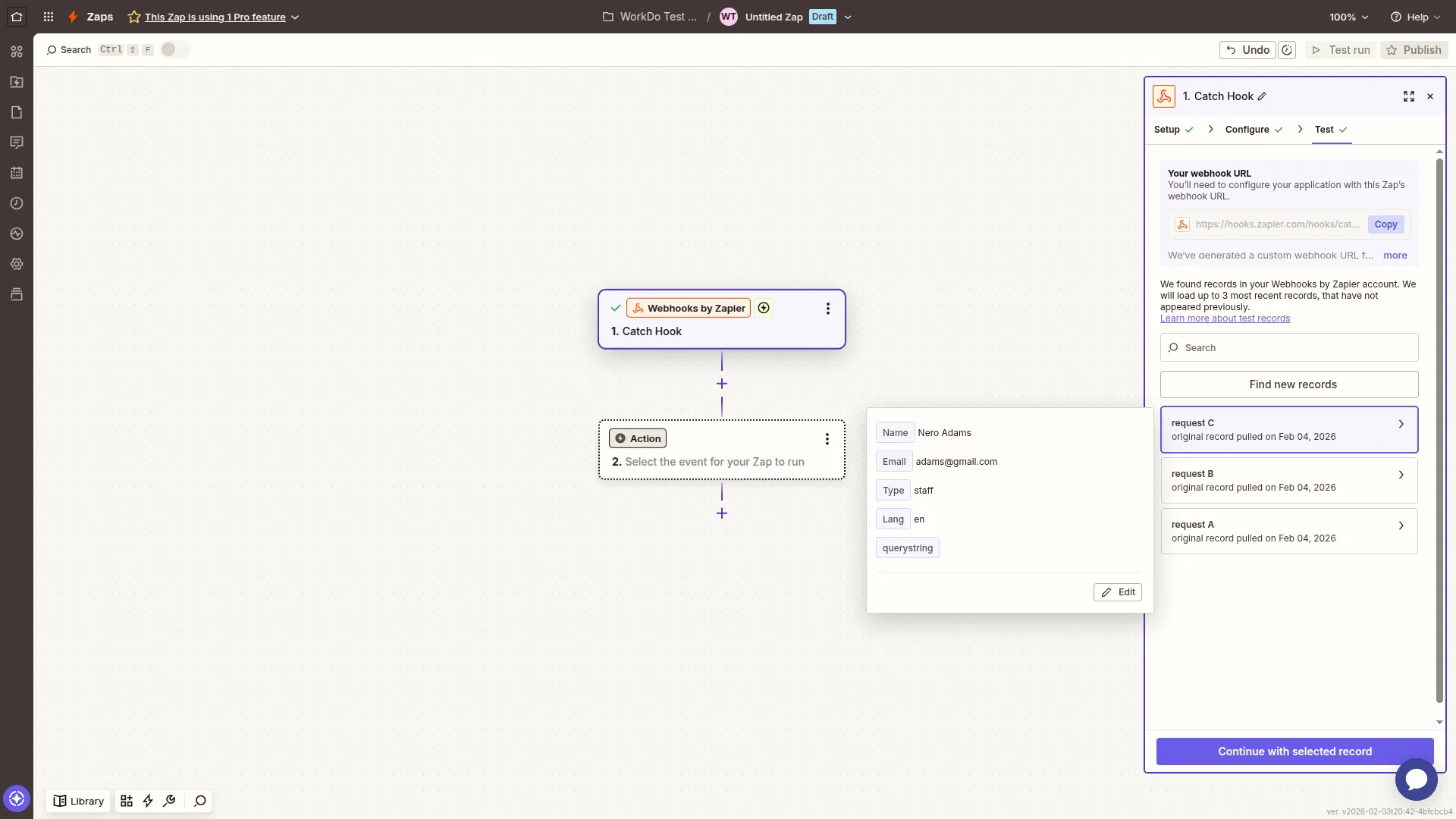Open the chat message icon in the sidebar
The image size is (1456, 819).
point(16,143)
